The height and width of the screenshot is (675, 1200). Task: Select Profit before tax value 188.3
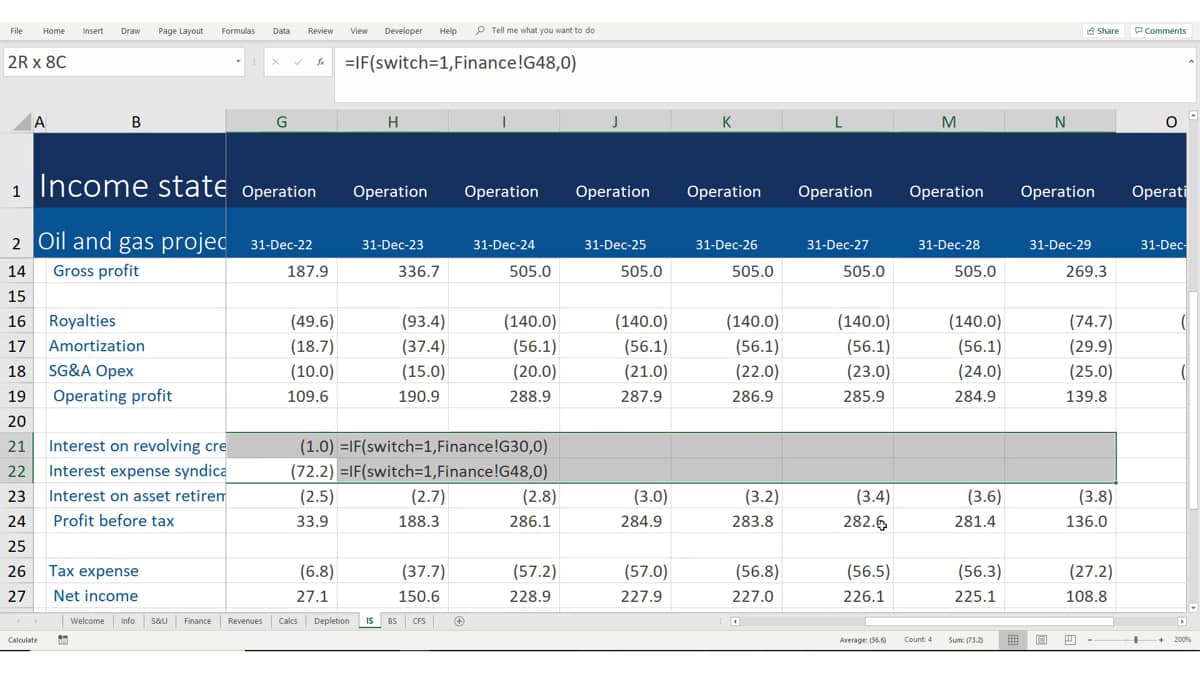click(x=393, y=521)
